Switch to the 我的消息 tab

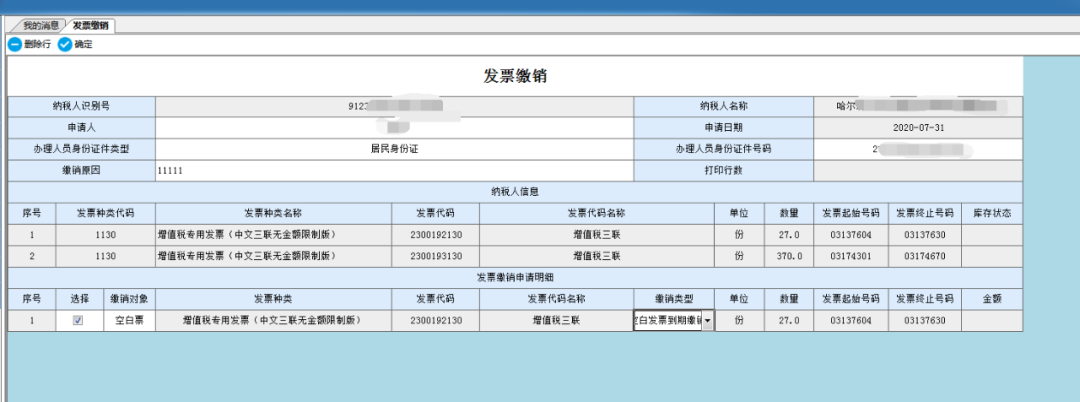[x=41, y=24]
